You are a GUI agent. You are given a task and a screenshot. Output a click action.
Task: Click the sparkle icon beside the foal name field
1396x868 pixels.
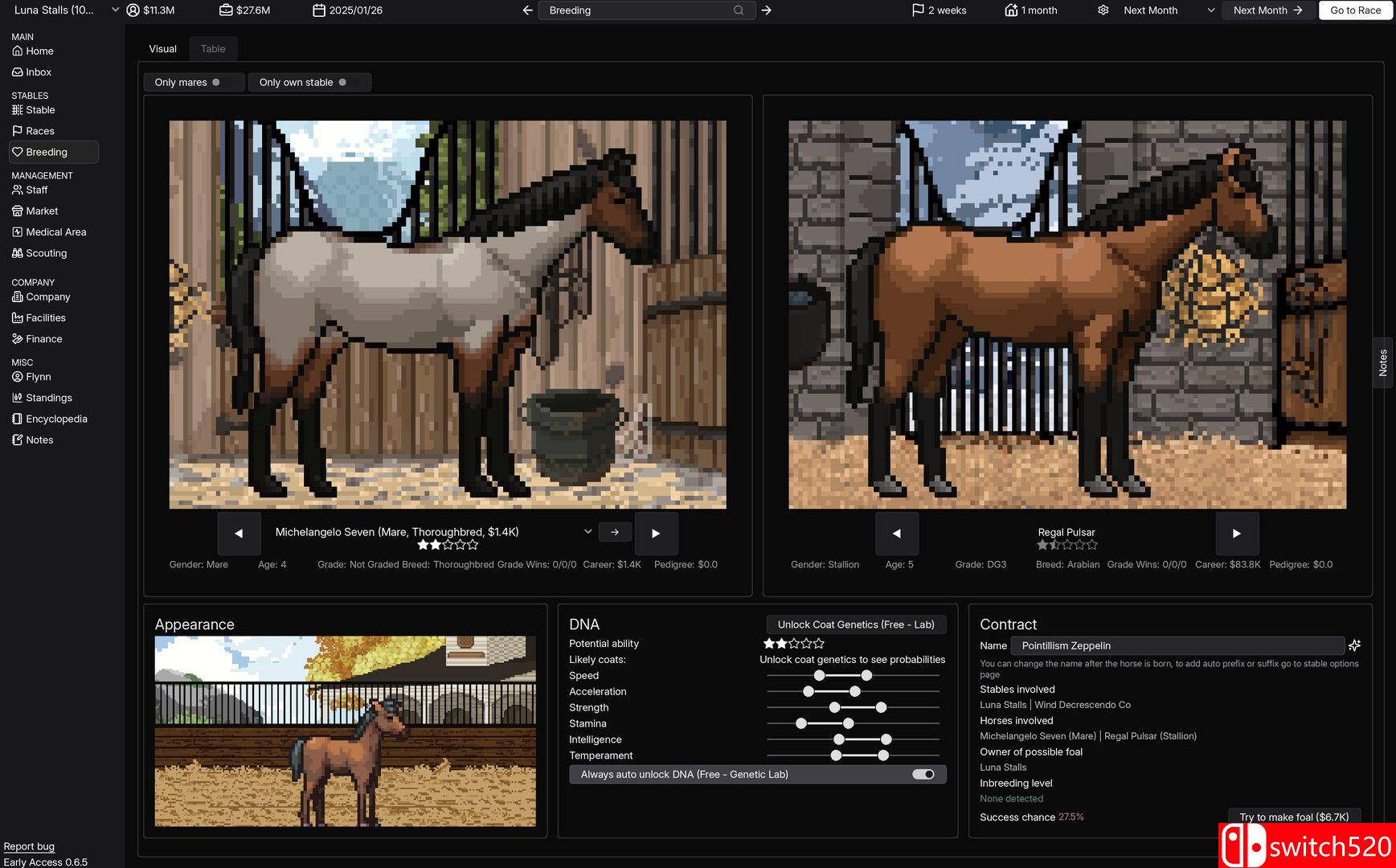pos(1355,645)
